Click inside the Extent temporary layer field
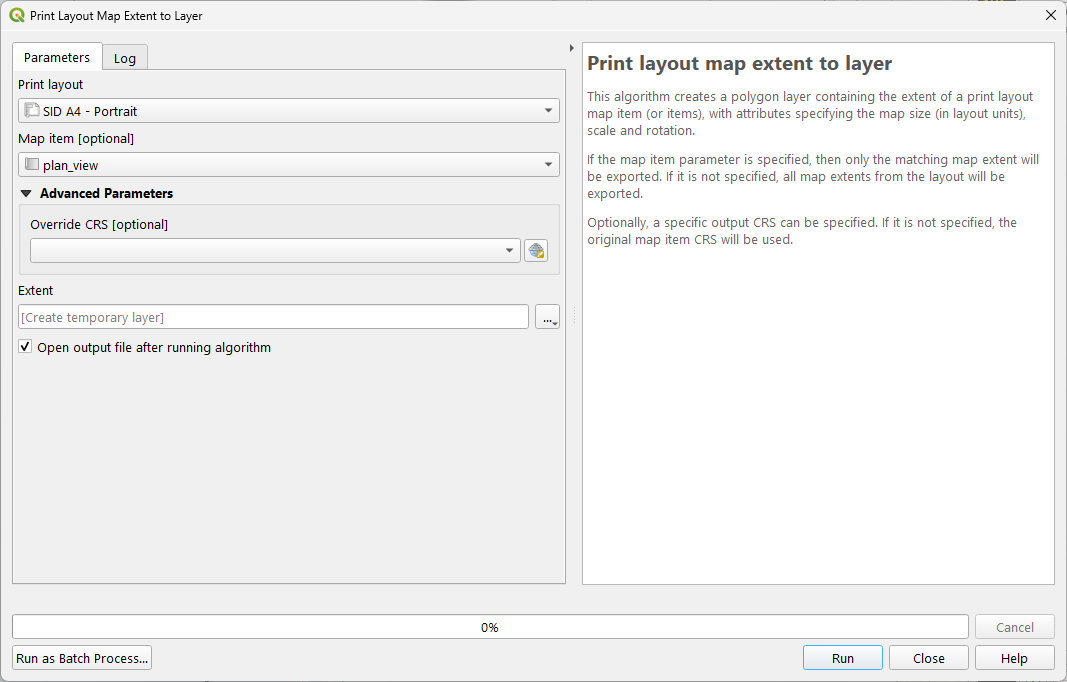 tap(273, 316)
